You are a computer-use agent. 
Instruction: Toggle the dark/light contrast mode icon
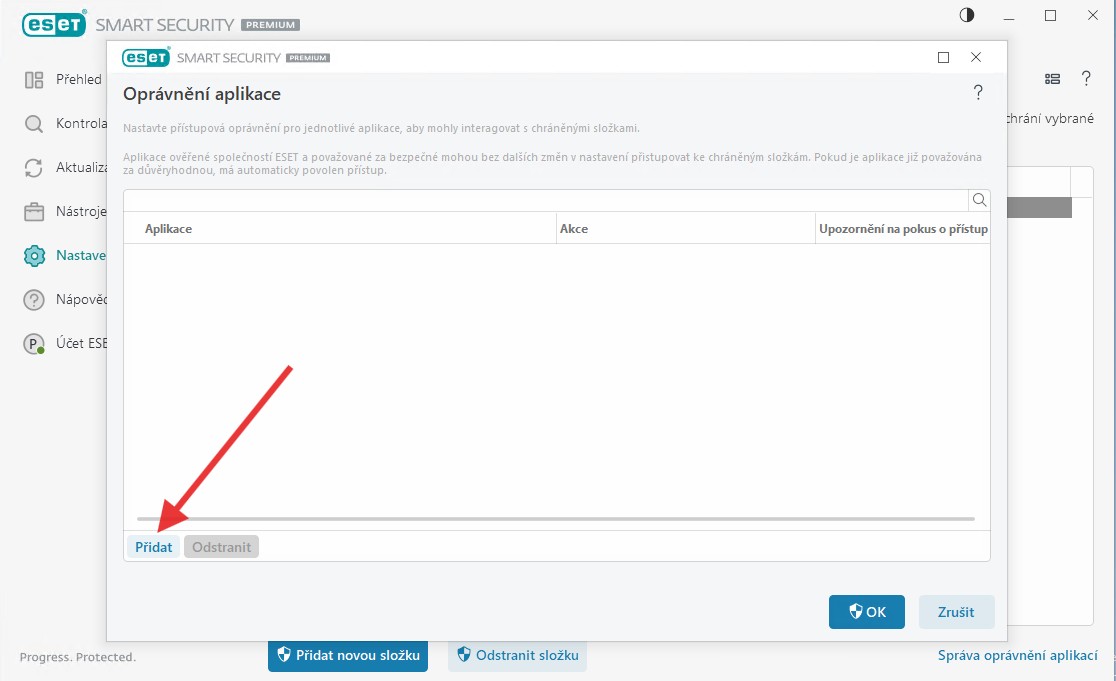pos(966,15)
